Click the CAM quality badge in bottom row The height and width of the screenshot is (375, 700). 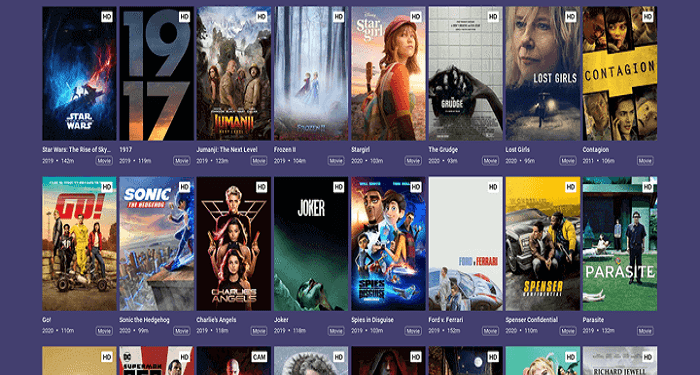[x=259, y=357]
